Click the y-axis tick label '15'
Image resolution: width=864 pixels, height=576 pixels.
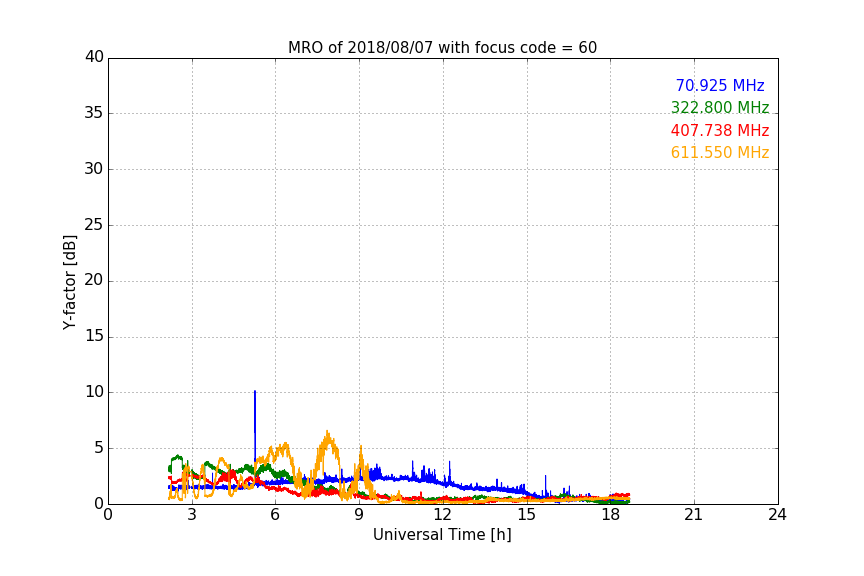(94, 336)
